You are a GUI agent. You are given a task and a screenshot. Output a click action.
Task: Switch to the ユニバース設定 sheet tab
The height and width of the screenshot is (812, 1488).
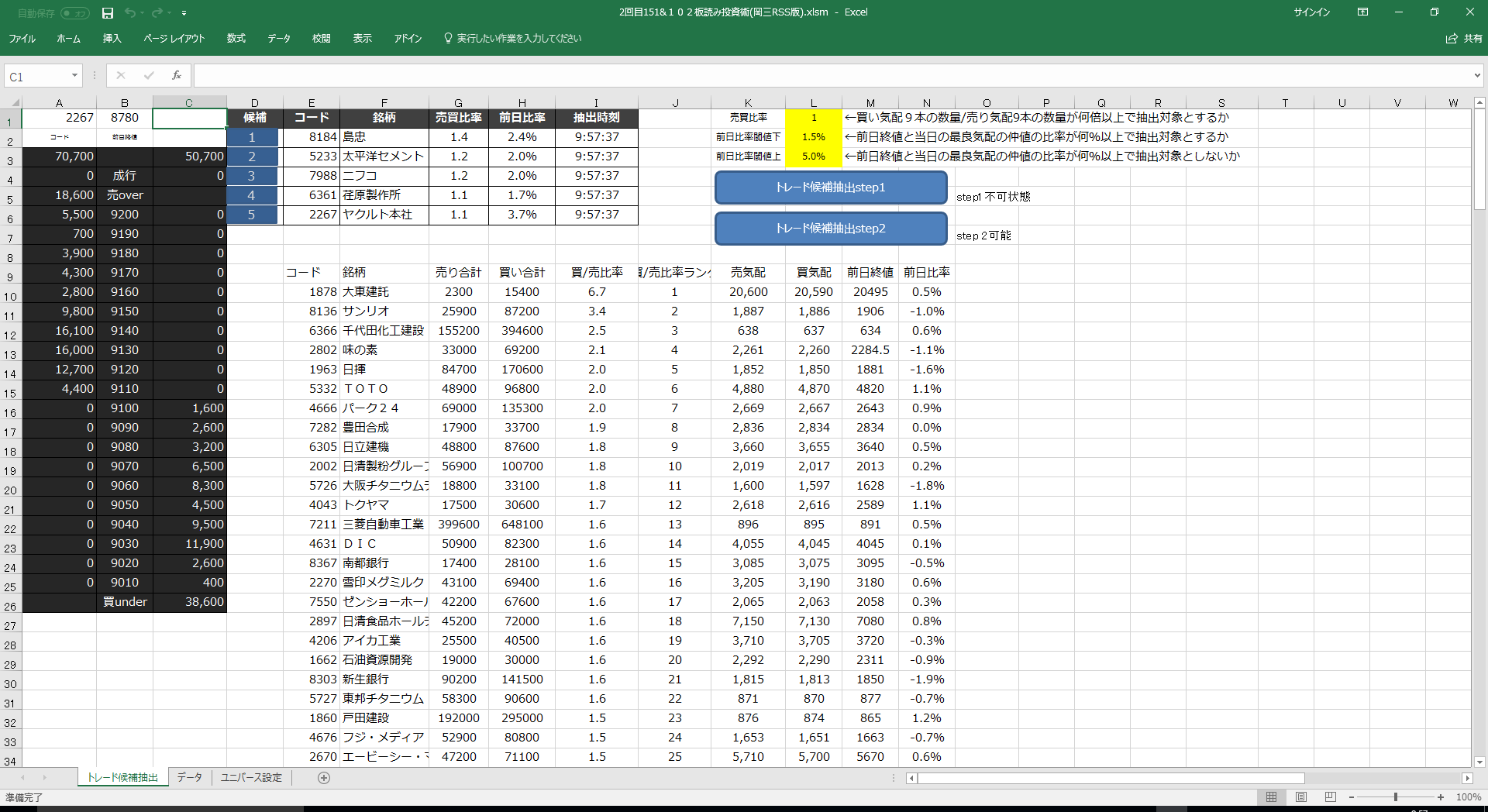click(251, 778)
